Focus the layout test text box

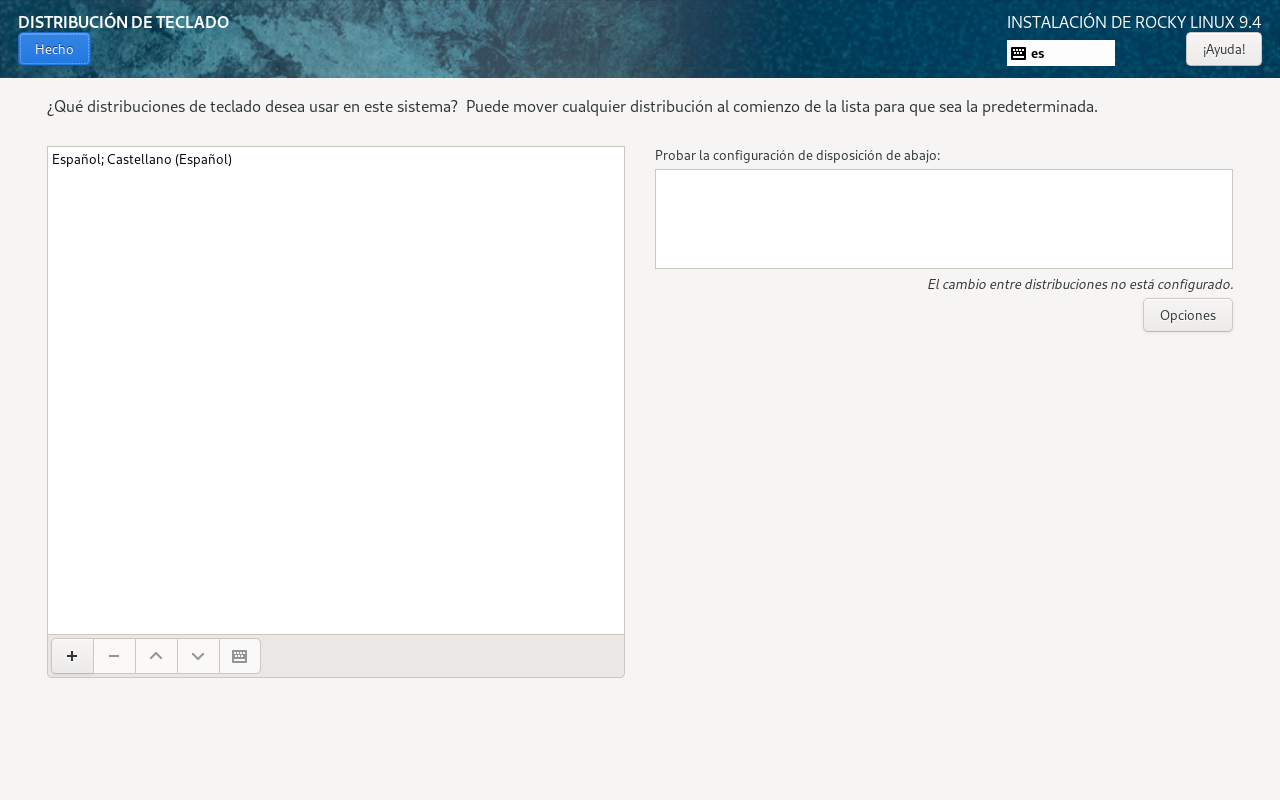[x=943, y=219]
